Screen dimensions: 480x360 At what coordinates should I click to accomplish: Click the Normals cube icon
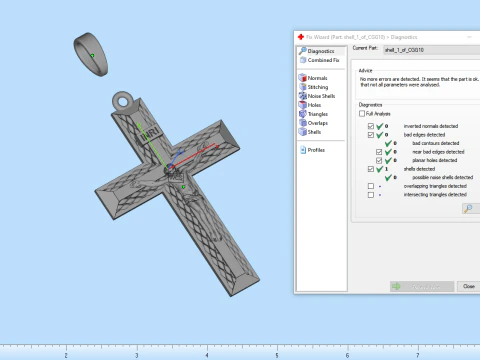click(303, 78)
